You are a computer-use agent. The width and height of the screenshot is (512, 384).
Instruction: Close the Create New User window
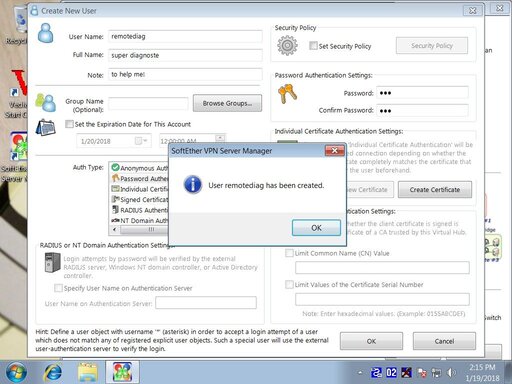coord(473,10)
